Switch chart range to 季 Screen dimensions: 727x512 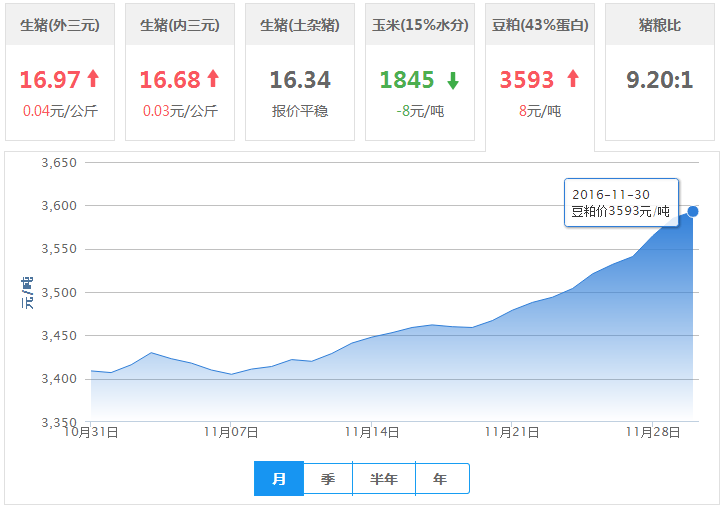coord(328,479)
